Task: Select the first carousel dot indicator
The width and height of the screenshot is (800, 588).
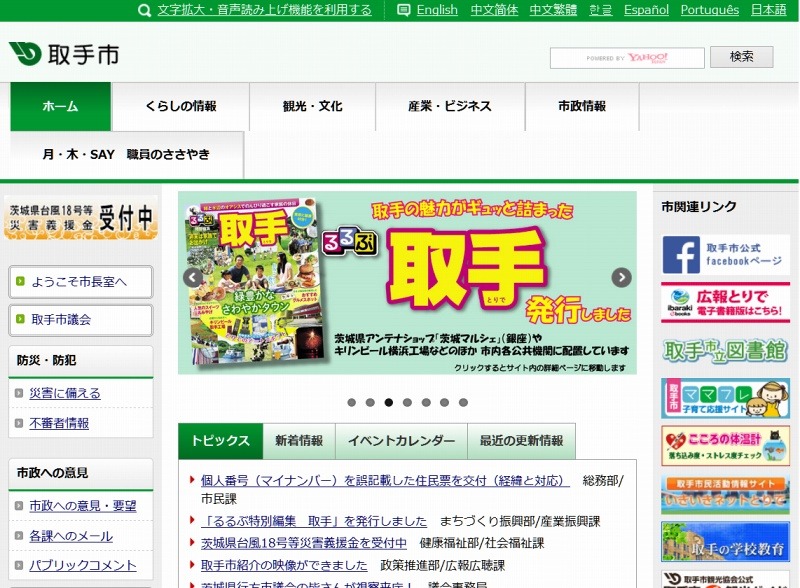Action: pyautogui.click(x=351, y=403)
